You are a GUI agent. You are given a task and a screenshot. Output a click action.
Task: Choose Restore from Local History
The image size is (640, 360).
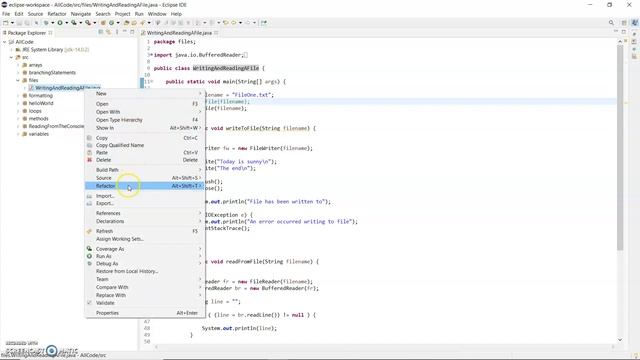click(144, 271)
